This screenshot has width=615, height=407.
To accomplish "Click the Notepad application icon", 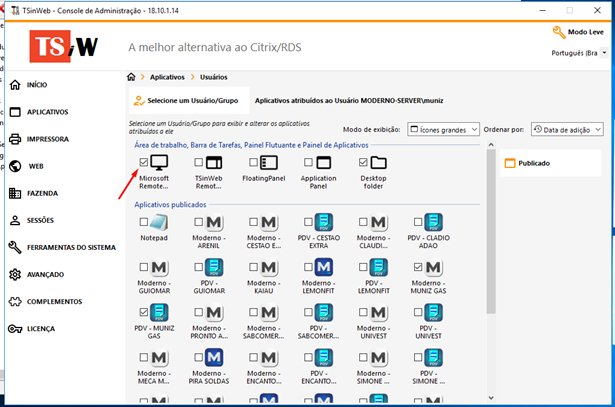I will tap(159, 222).
